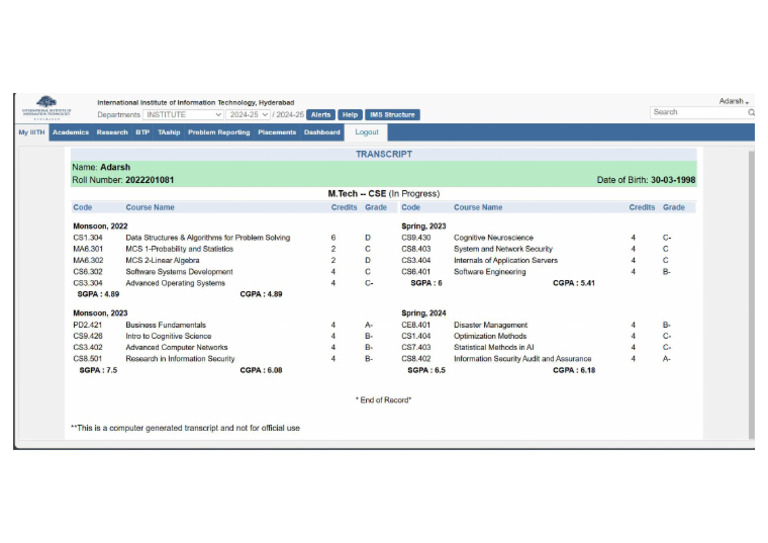This screenshot has width=768, height=543.
Task: Click the IIIT Hyderabad logo
Action: pos(46,106)
